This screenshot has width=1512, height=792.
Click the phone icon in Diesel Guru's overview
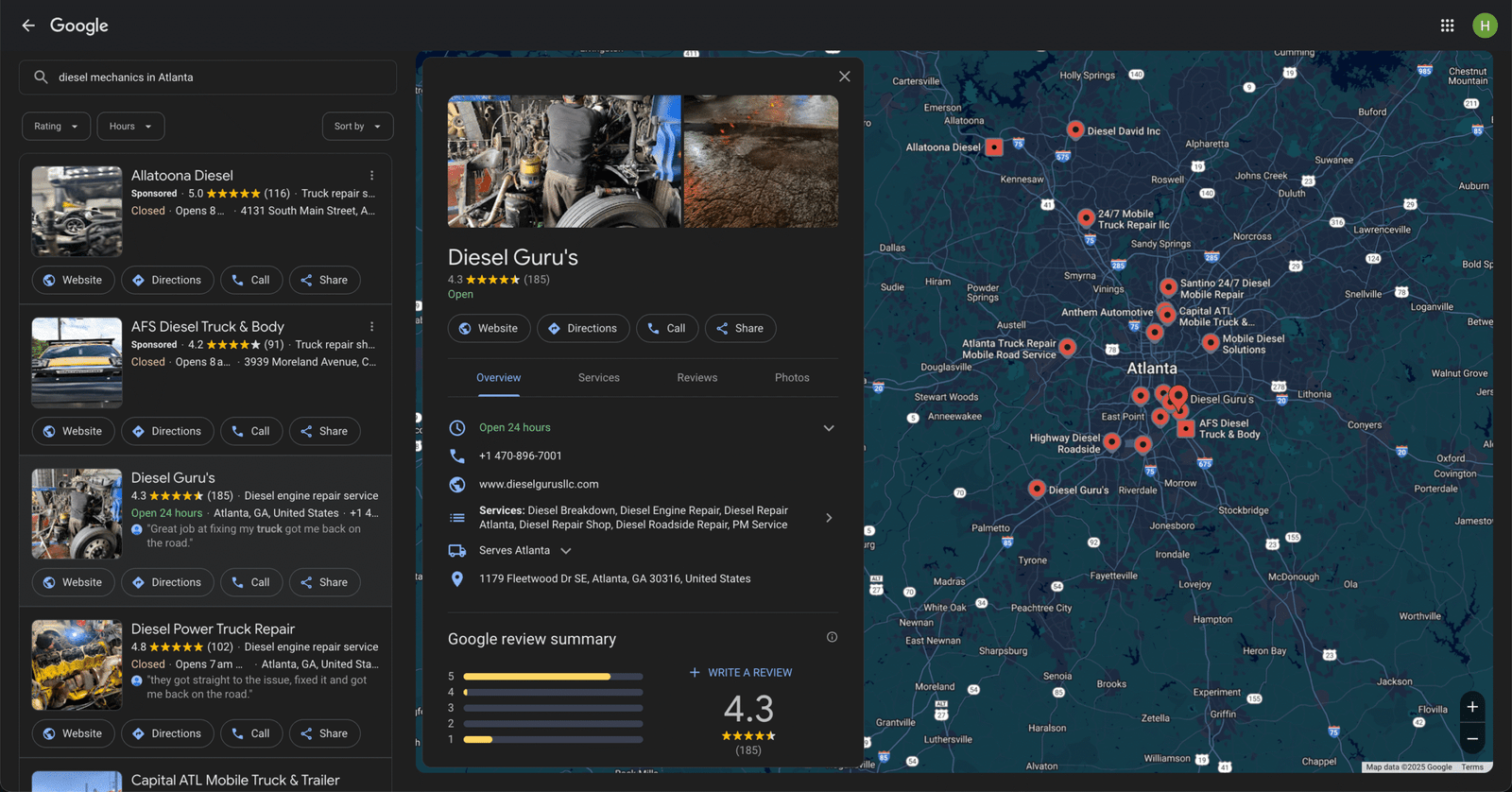point(457,456)
